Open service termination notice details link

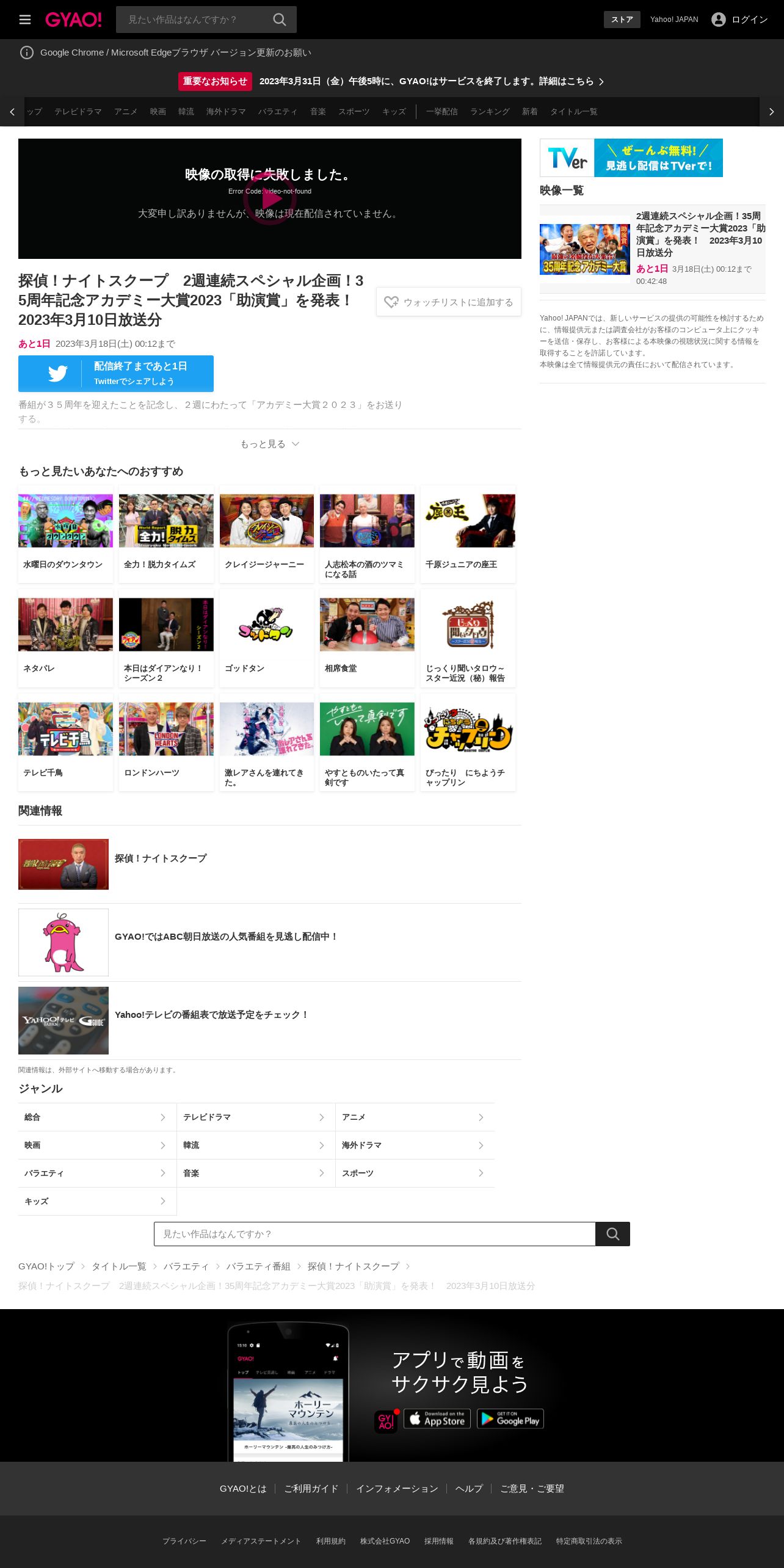(432, 81)
